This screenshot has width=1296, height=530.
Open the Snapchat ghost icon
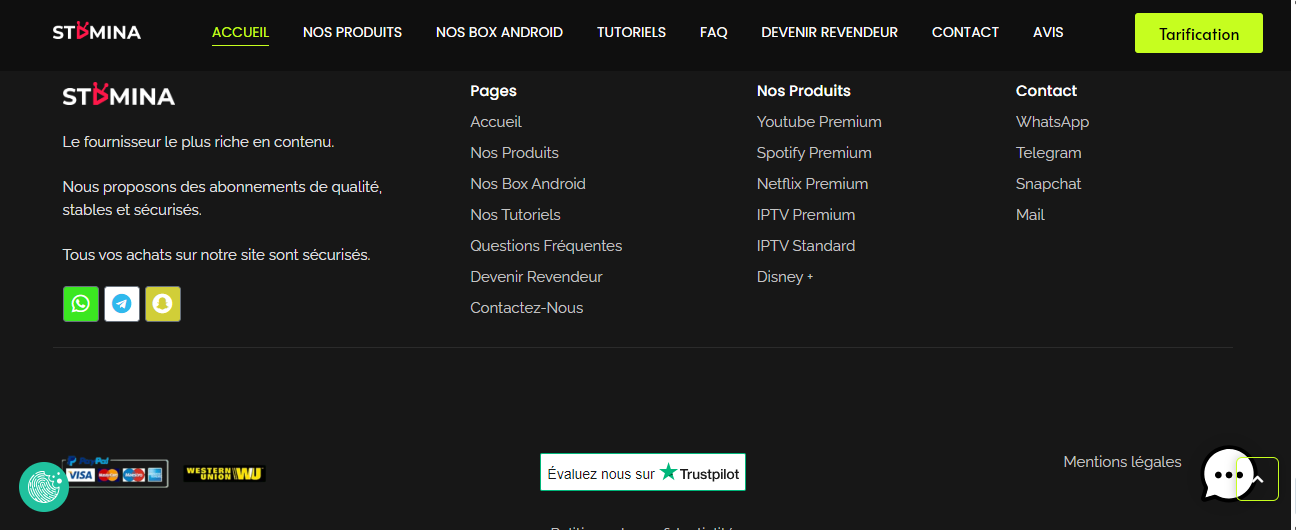163,304
